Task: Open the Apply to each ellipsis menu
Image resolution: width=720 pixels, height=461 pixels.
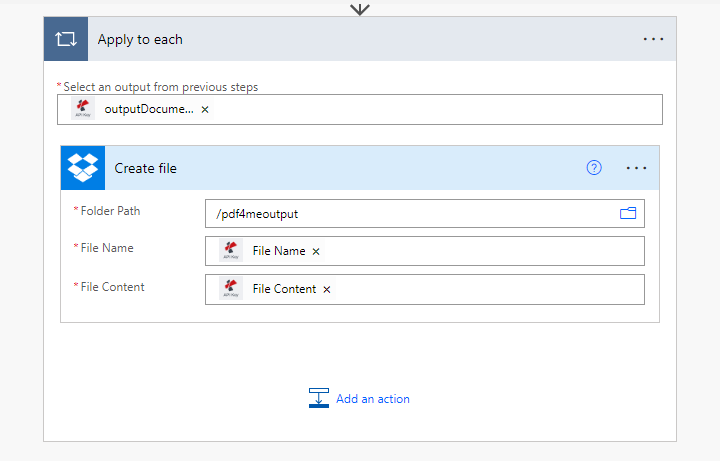Action: click(653, 39)
